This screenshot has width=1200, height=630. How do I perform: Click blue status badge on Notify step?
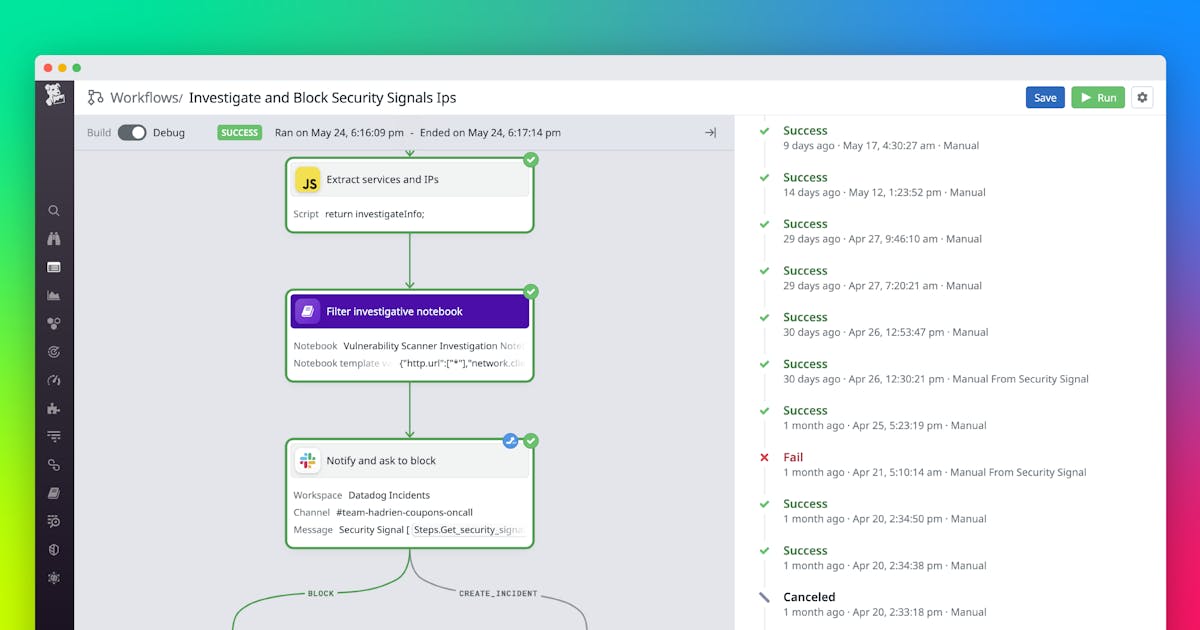(x=511, y=441)
